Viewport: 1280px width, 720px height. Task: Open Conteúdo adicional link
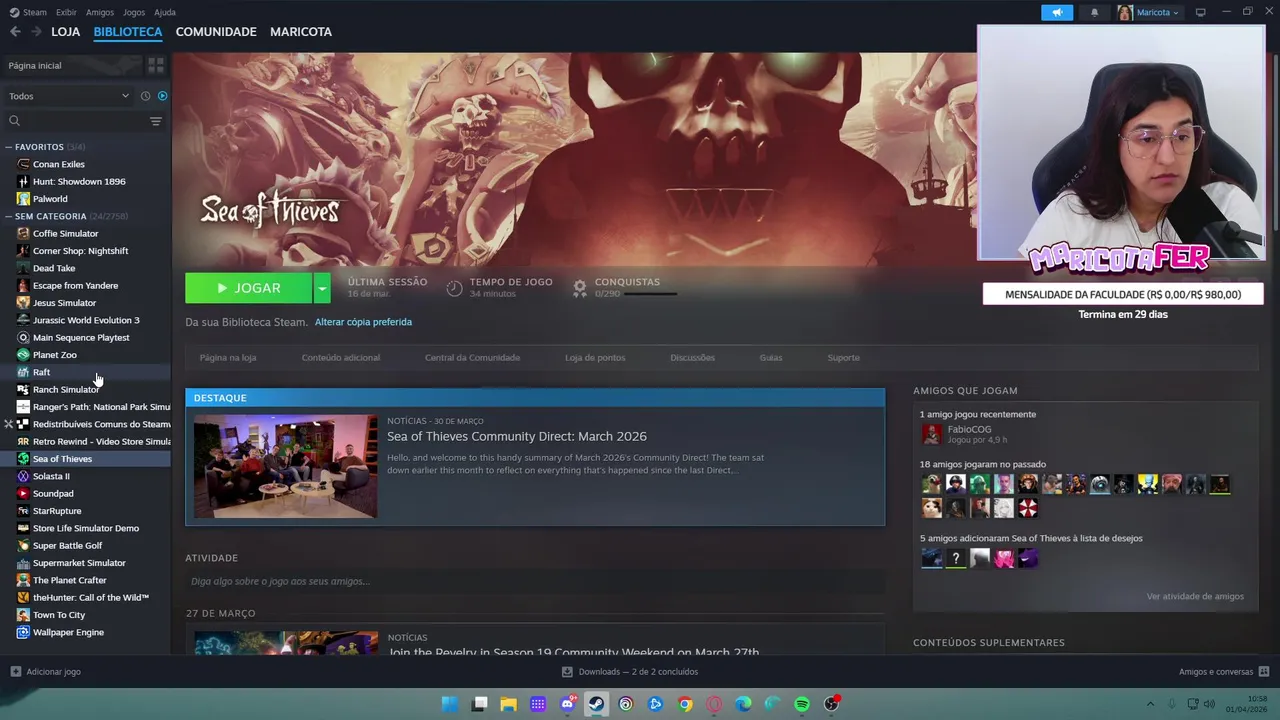pyautogui.click(x=341, y=357)
